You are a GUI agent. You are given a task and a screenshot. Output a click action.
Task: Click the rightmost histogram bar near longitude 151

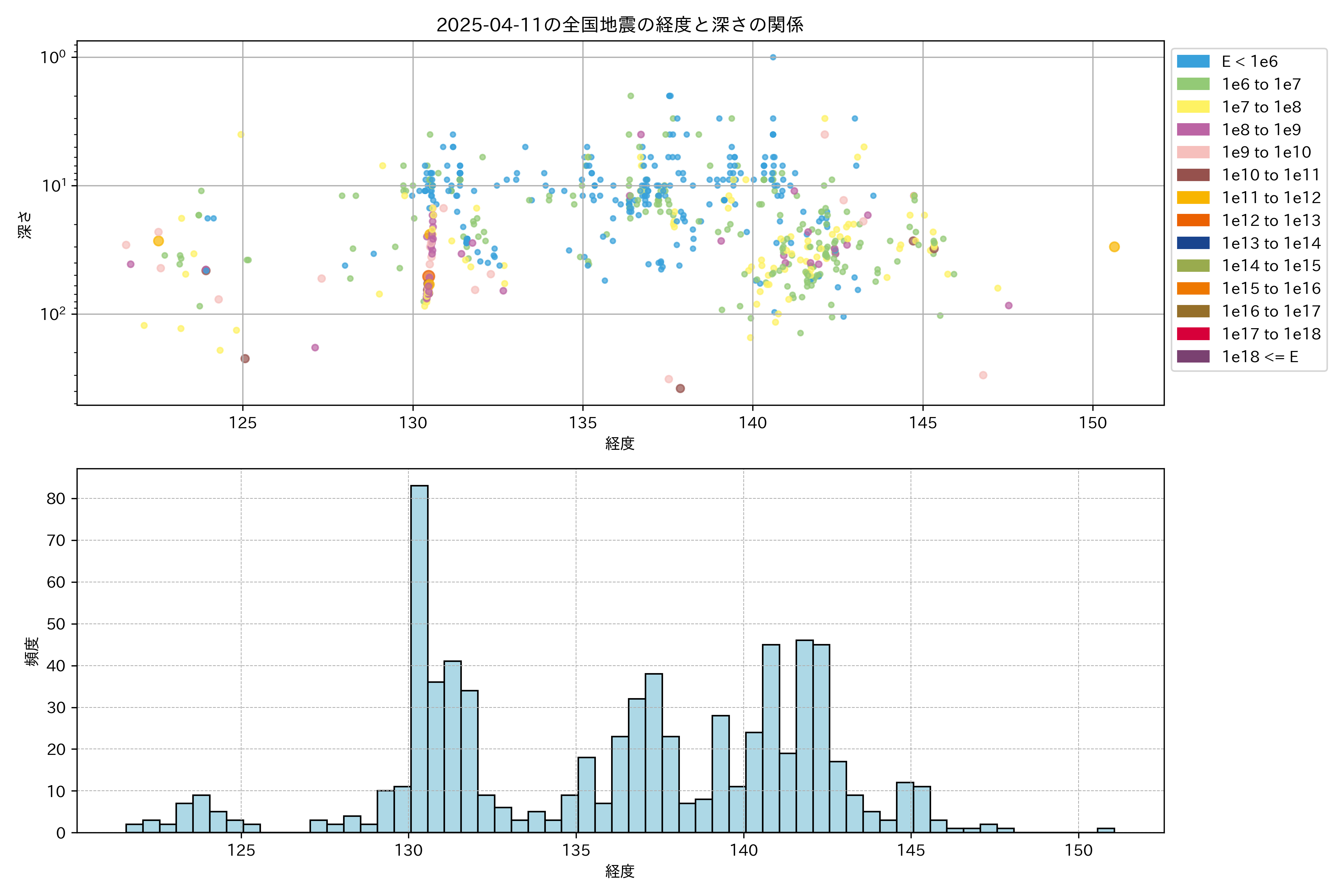(x=1105, y=830)
